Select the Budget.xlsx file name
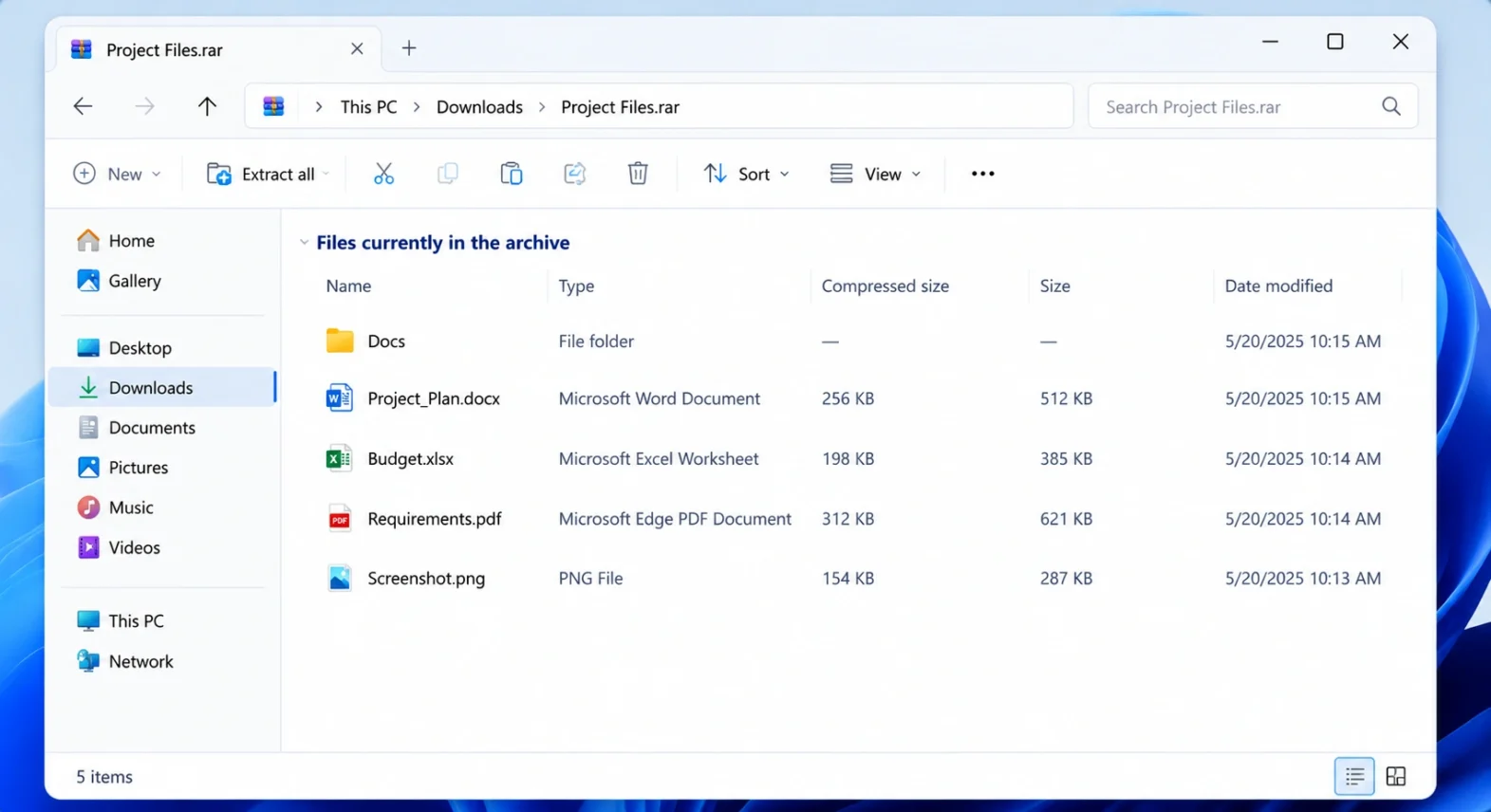The width and height of the screenshot is (1491, 812). click(x=410, y=458)
